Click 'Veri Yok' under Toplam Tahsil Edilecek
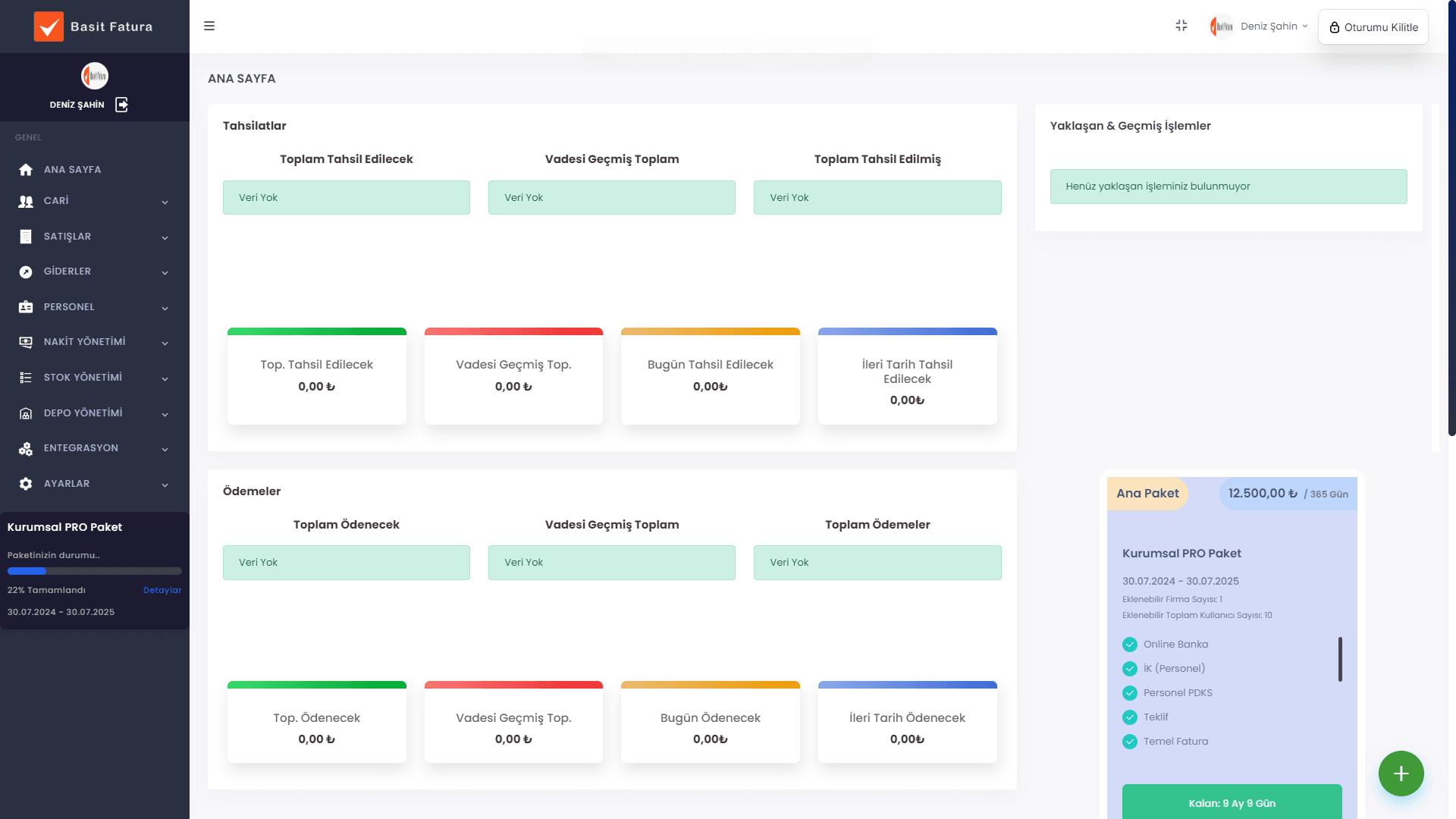Screen dimensions: 1456x819 pos(346,198)
